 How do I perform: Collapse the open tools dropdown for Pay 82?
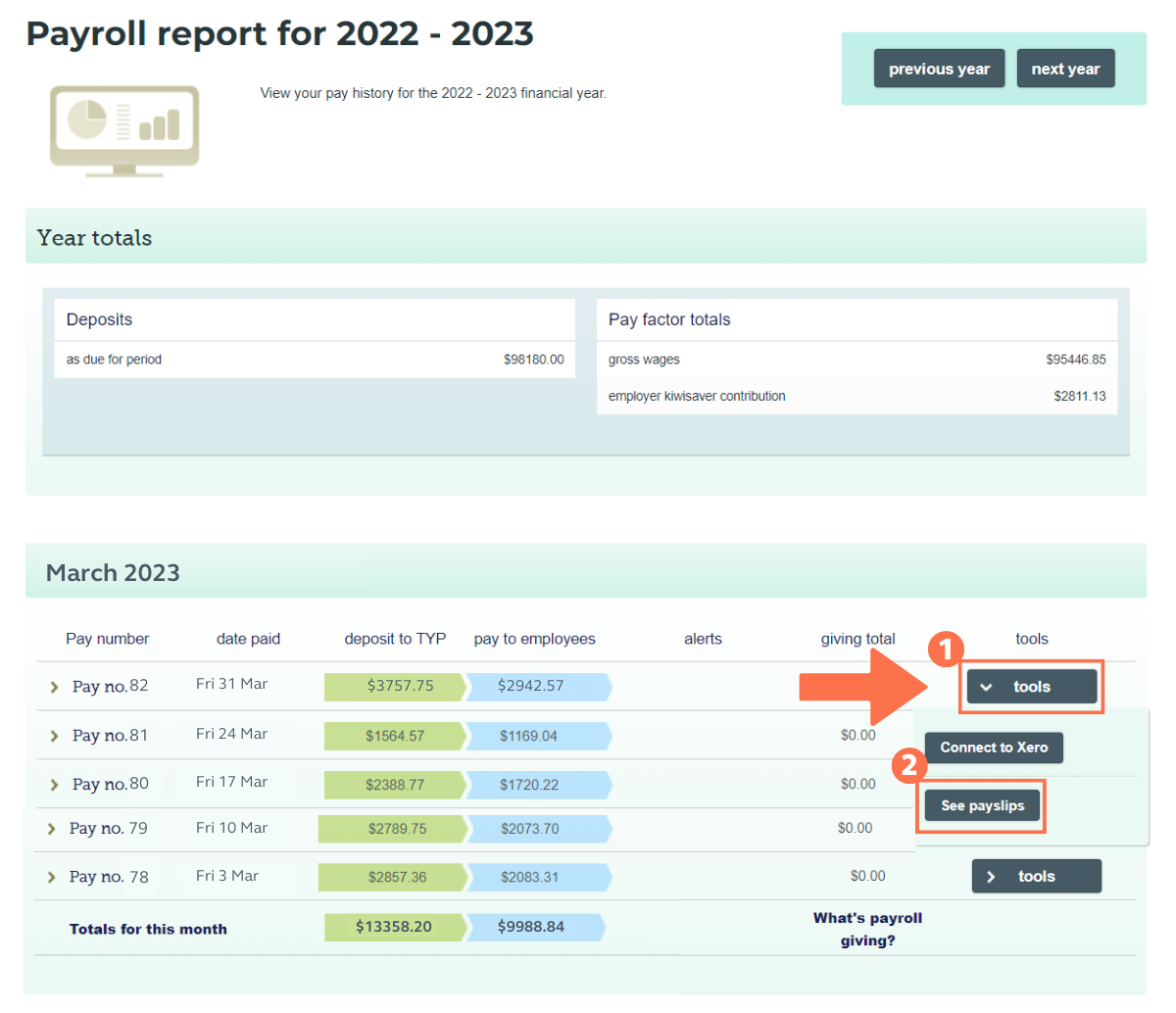point(1031,687)
